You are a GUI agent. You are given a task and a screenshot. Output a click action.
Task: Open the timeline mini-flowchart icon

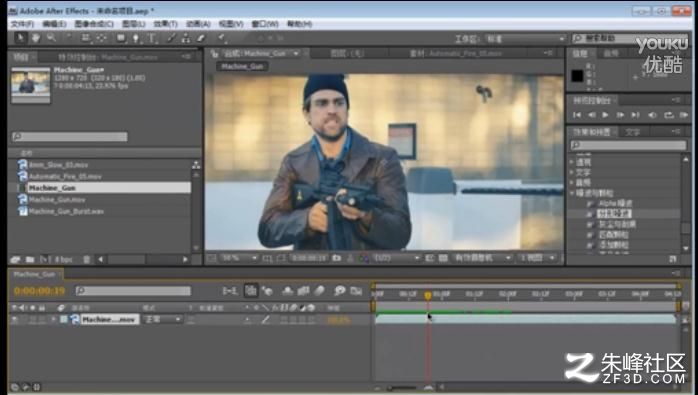(230, 291)
